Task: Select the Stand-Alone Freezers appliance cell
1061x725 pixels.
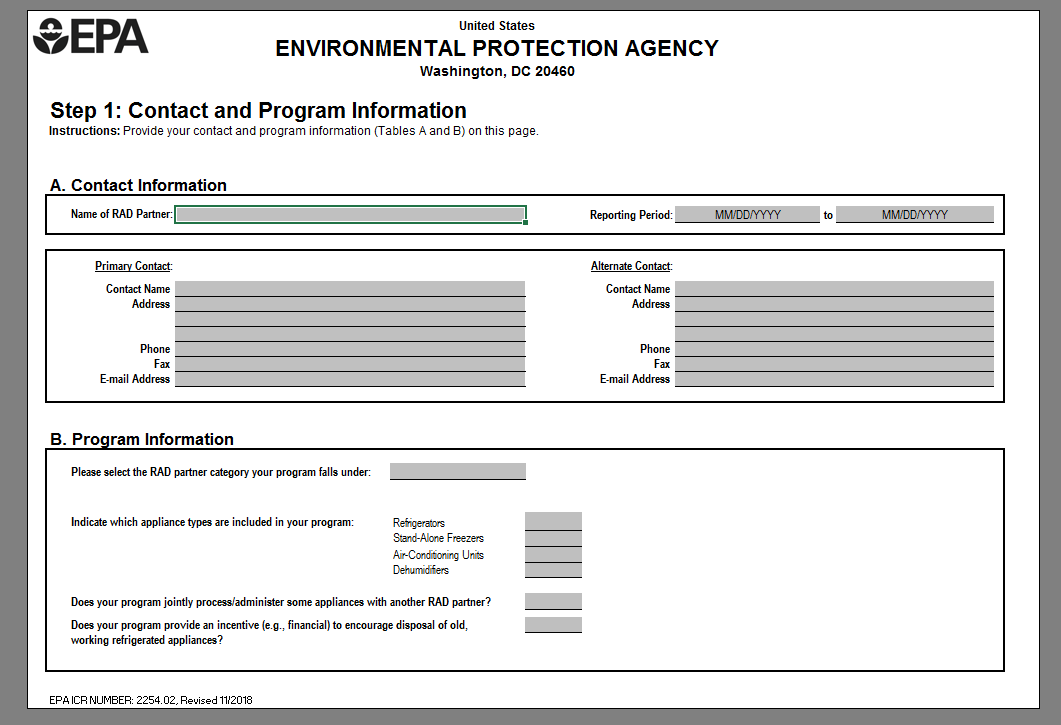Action: pos(553,538)
